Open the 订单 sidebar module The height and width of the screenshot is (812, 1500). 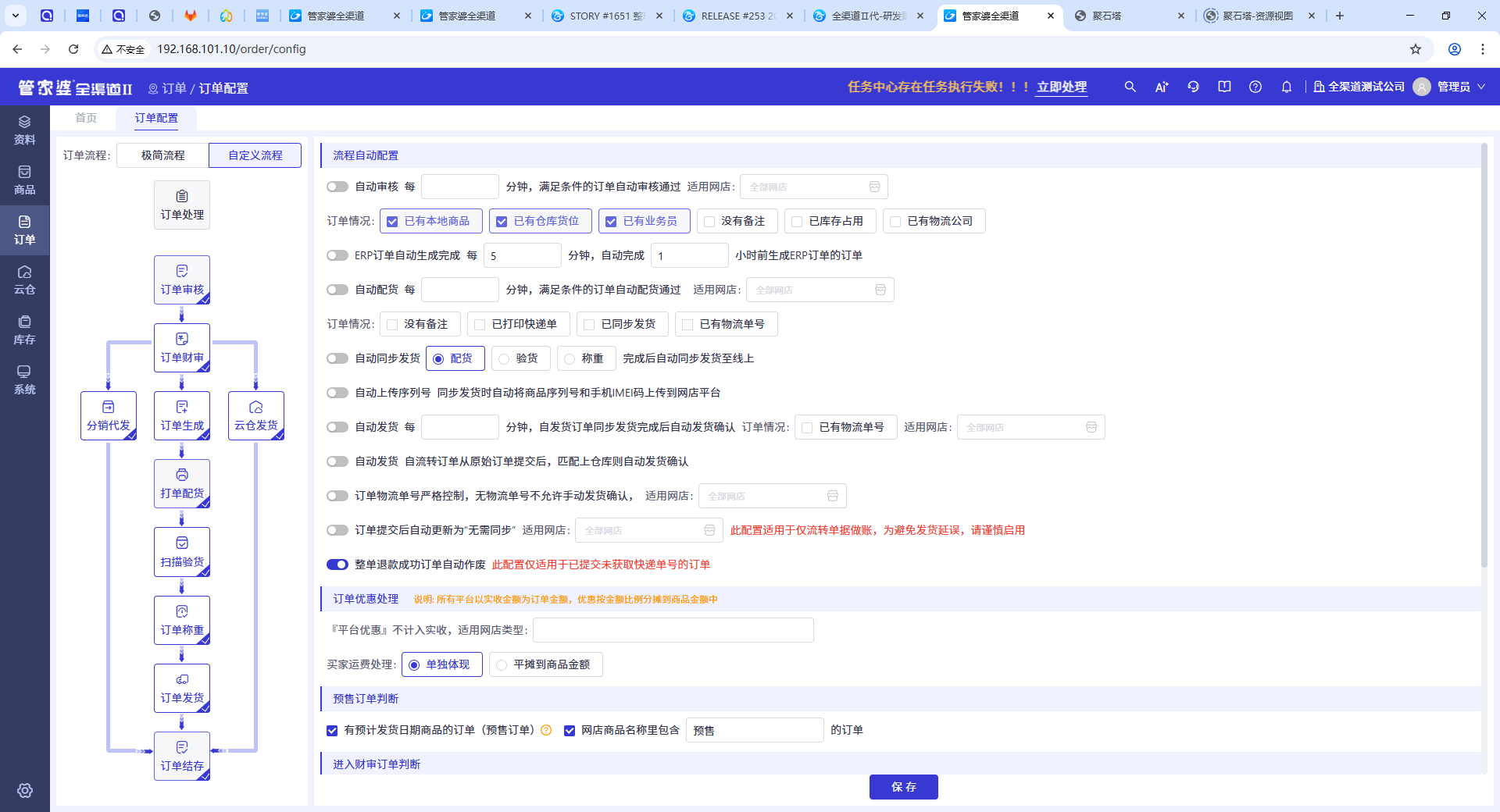click(24, 230)
